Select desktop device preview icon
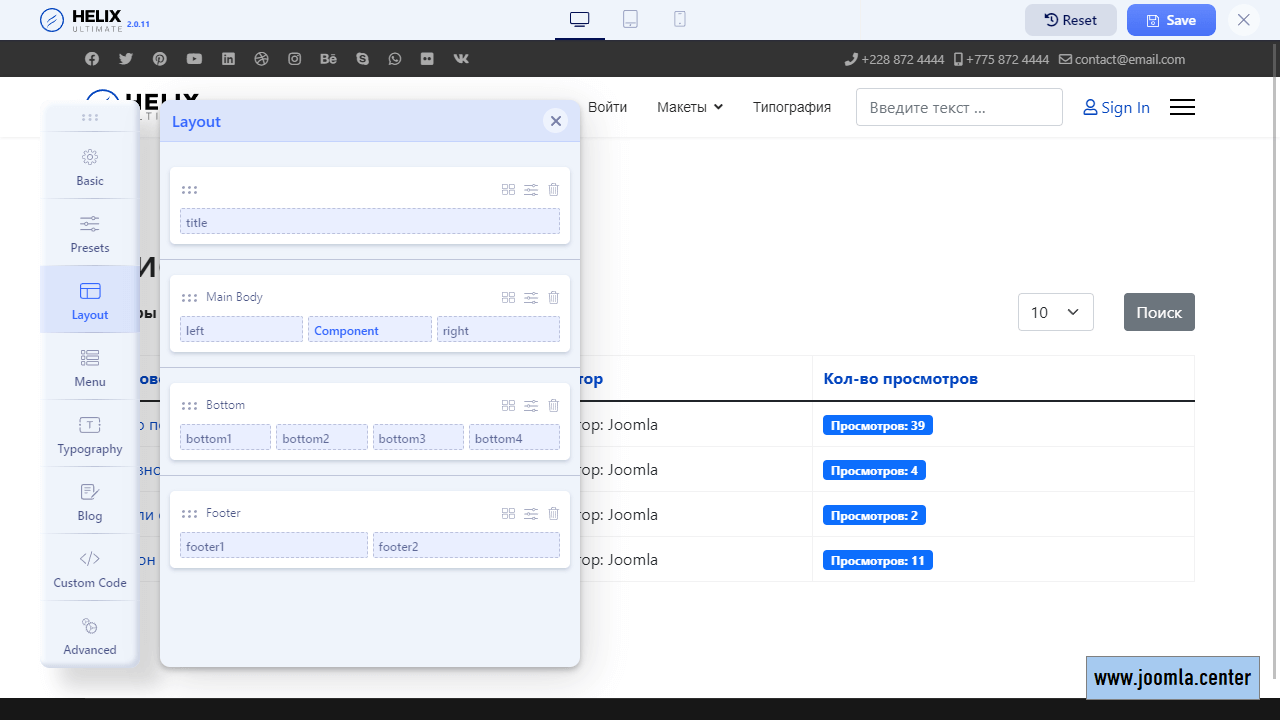The height and width of the screenshot is (720, 1280). (x=580, y=19)
